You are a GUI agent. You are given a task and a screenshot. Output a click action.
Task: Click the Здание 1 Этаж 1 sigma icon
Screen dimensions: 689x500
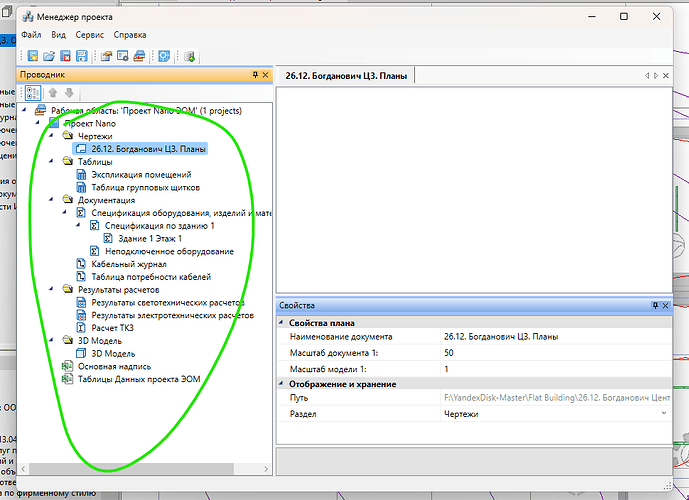click(x=108, y=239)
